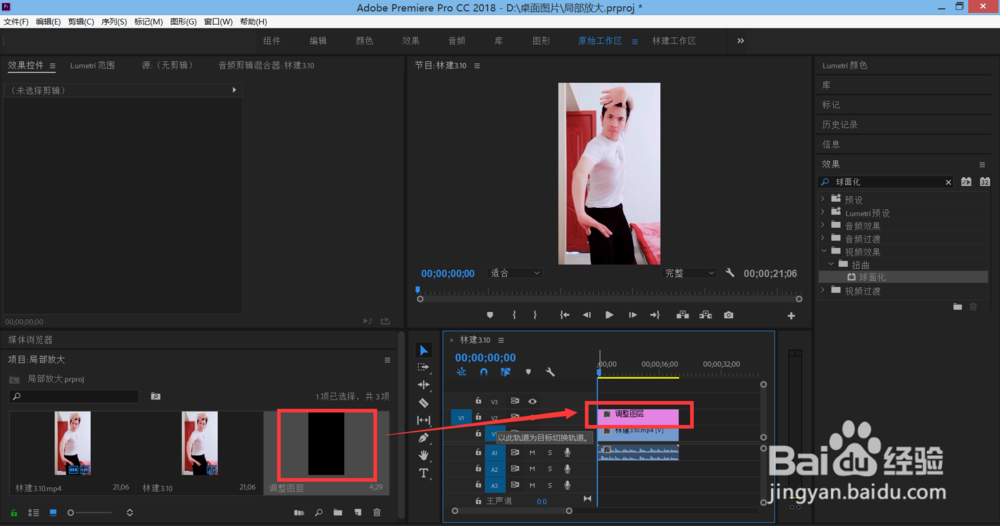The width and height of the screenshot is (1000, 526).
Task: Open the 剪辑(C) menu
Action: pos(81,22)
